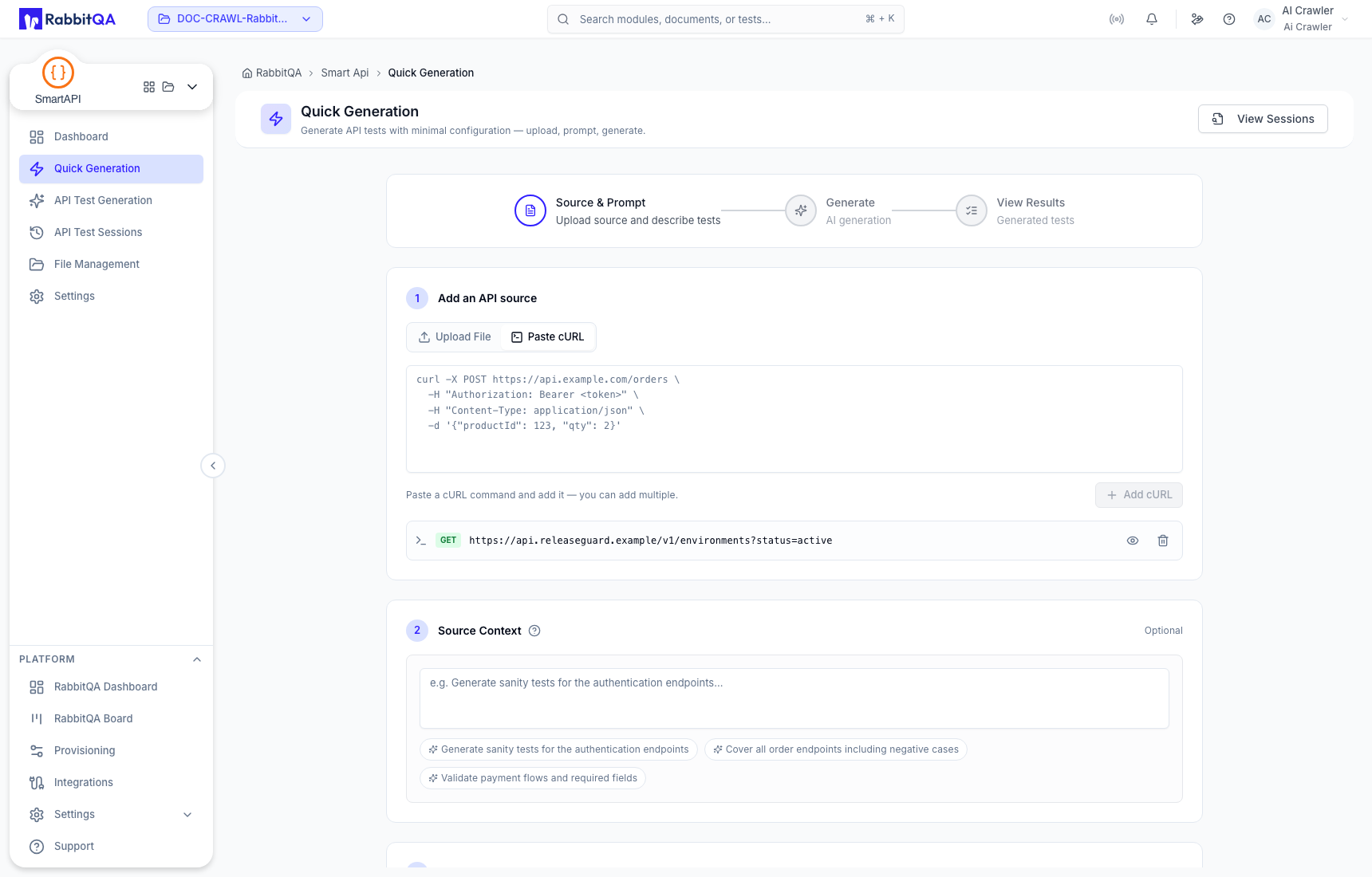Open the DOC-CRAWL-Rabbit project dropdown
The image size is (1372, 877).
click(x=235, y=19)
